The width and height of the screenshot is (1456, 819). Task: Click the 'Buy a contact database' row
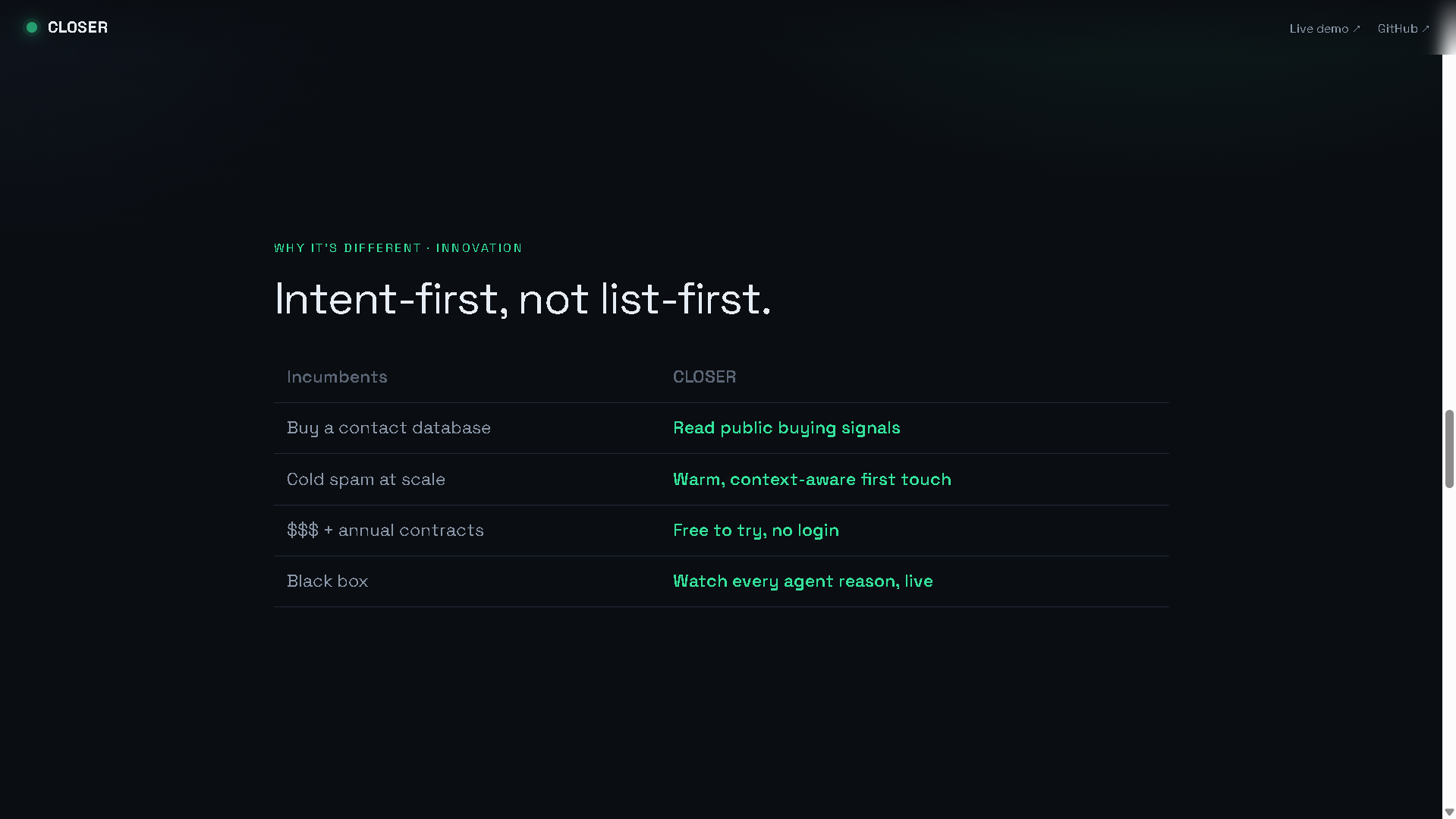click(x=721, y=428)
